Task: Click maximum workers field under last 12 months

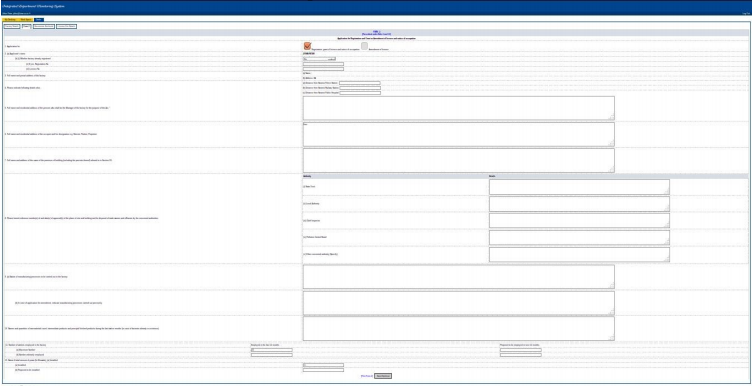Action: point(272,350)
